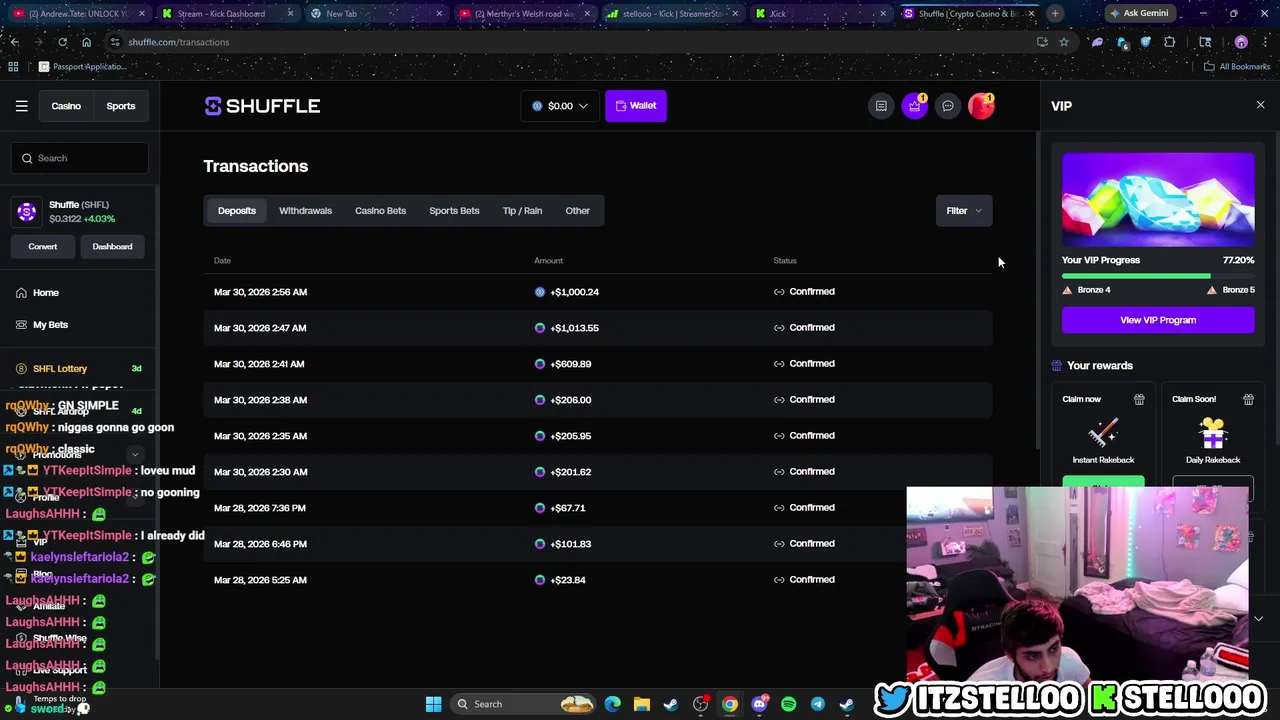
Task: Go back in browser history
Action: [x=14, y=42]
